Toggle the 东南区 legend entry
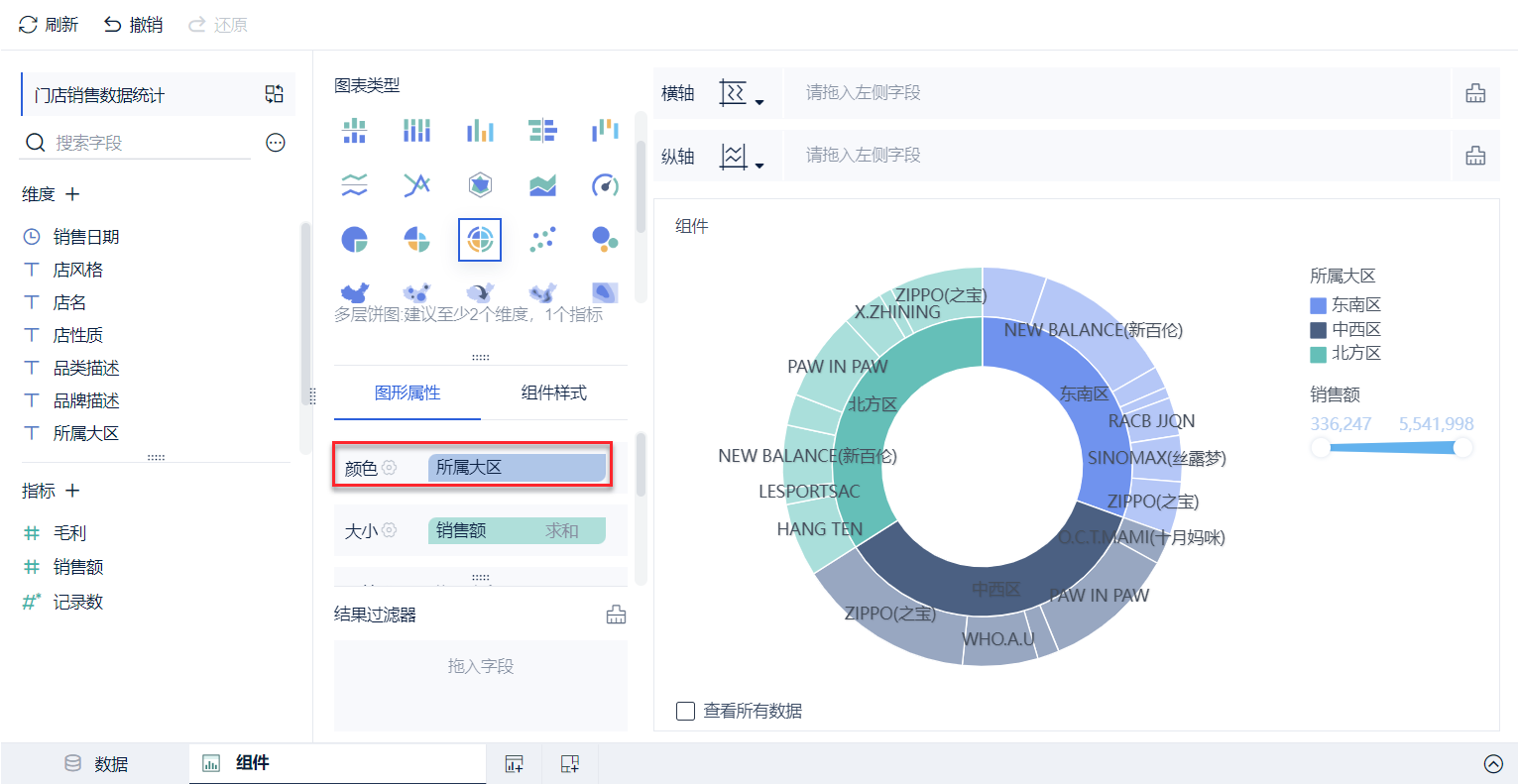 [1345, 305]
